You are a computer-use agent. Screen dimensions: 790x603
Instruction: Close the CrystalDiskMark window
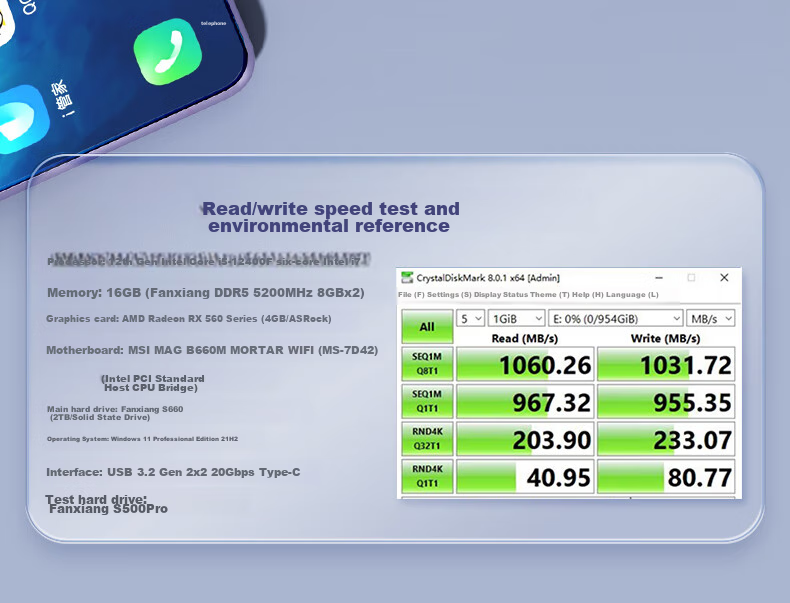coord(724,278)
